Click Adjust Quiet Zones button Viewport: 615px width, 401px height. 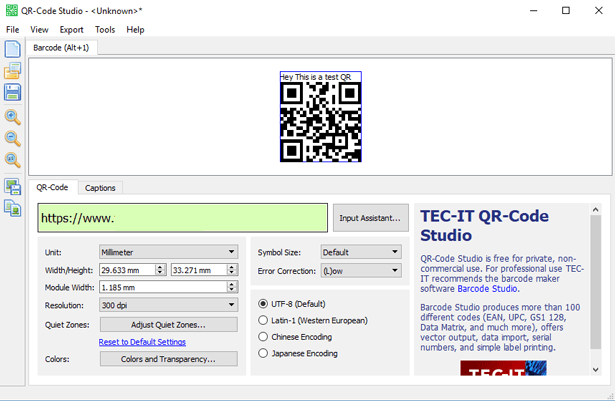169,325
